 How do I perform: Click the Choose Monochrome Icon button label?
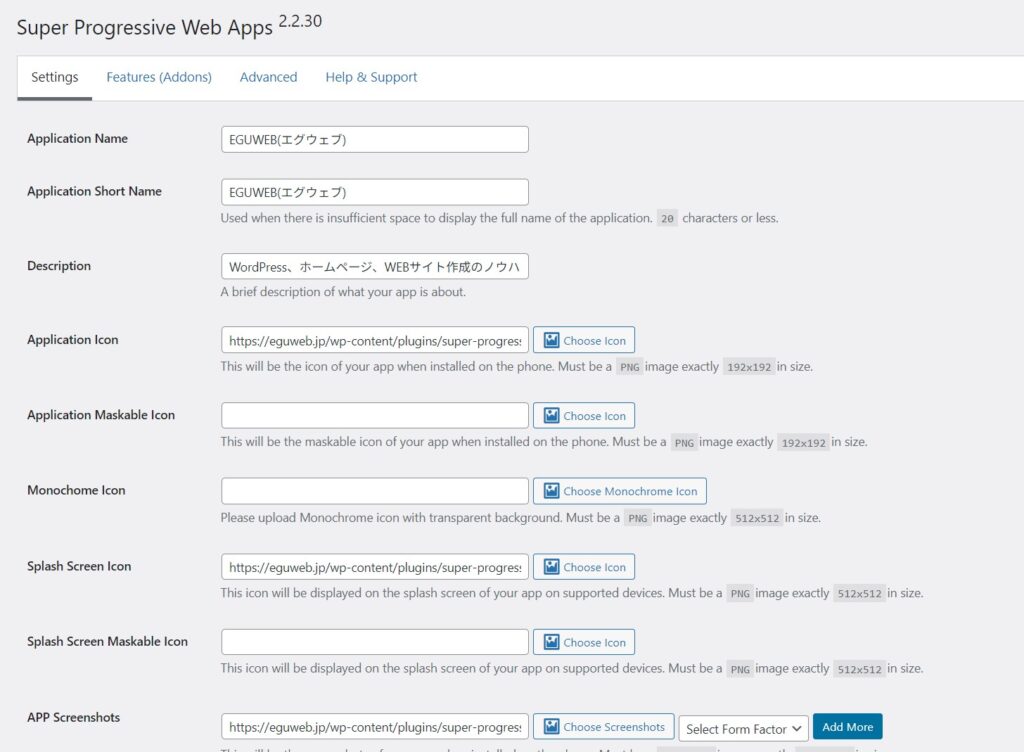click(630, 491)
